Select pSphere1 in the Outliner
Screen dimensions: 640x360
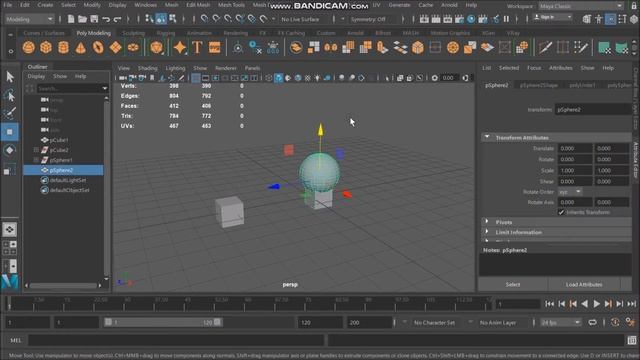pos(61,160)
